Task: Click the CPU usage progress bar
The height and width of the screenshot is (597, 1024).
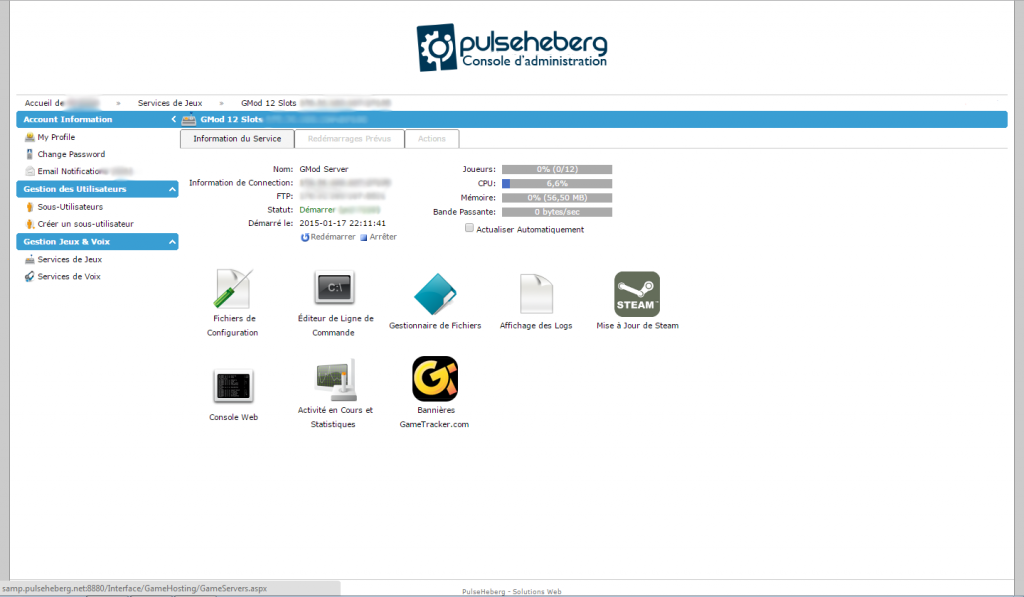Action: pos(556,184)
